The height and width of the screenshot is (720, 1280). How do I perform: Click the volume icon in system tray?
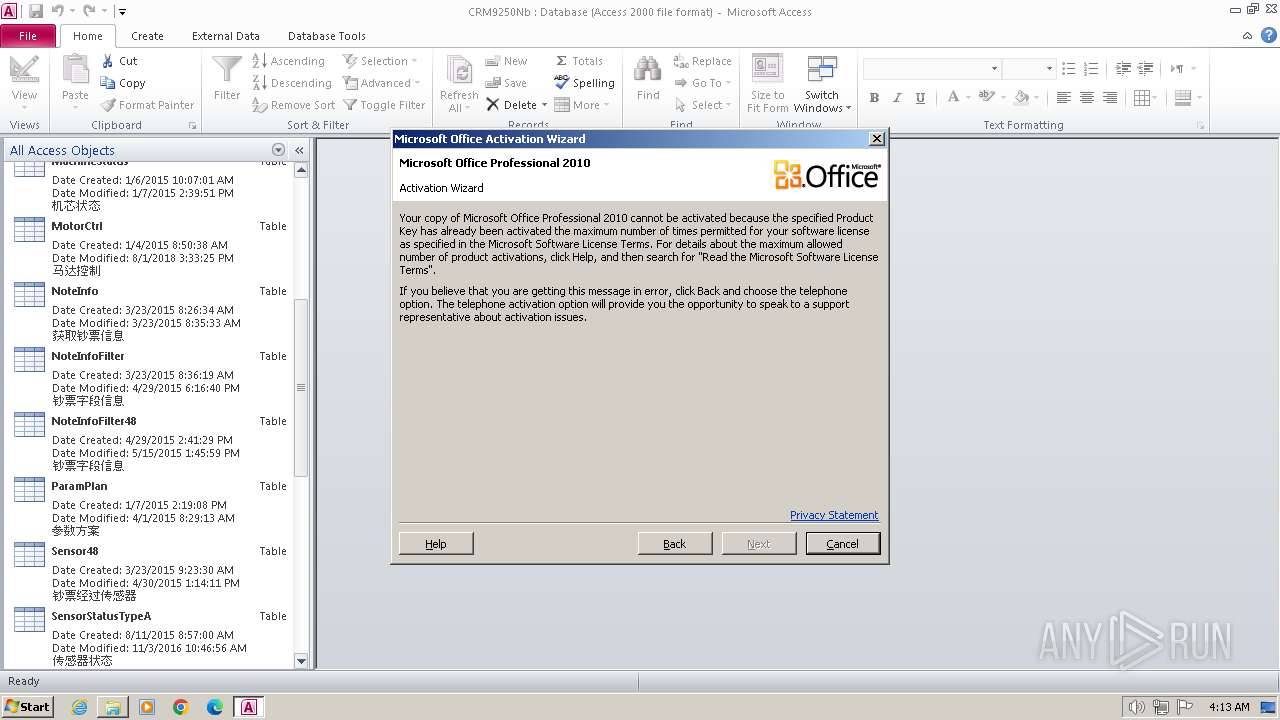tap(1136, 707)
